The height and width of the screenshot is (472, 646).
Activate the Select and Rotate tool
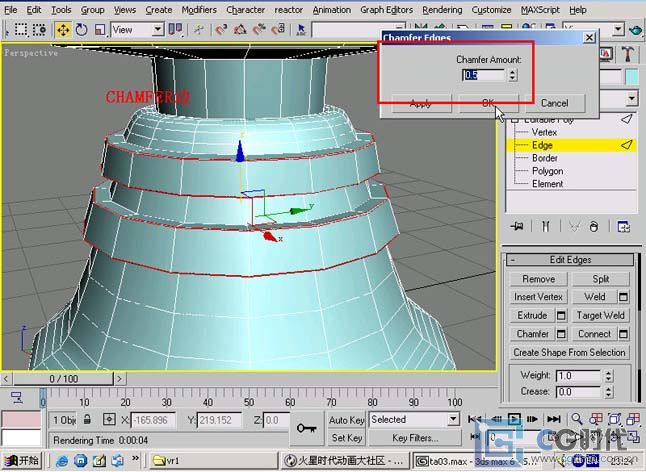pos(82,30)
